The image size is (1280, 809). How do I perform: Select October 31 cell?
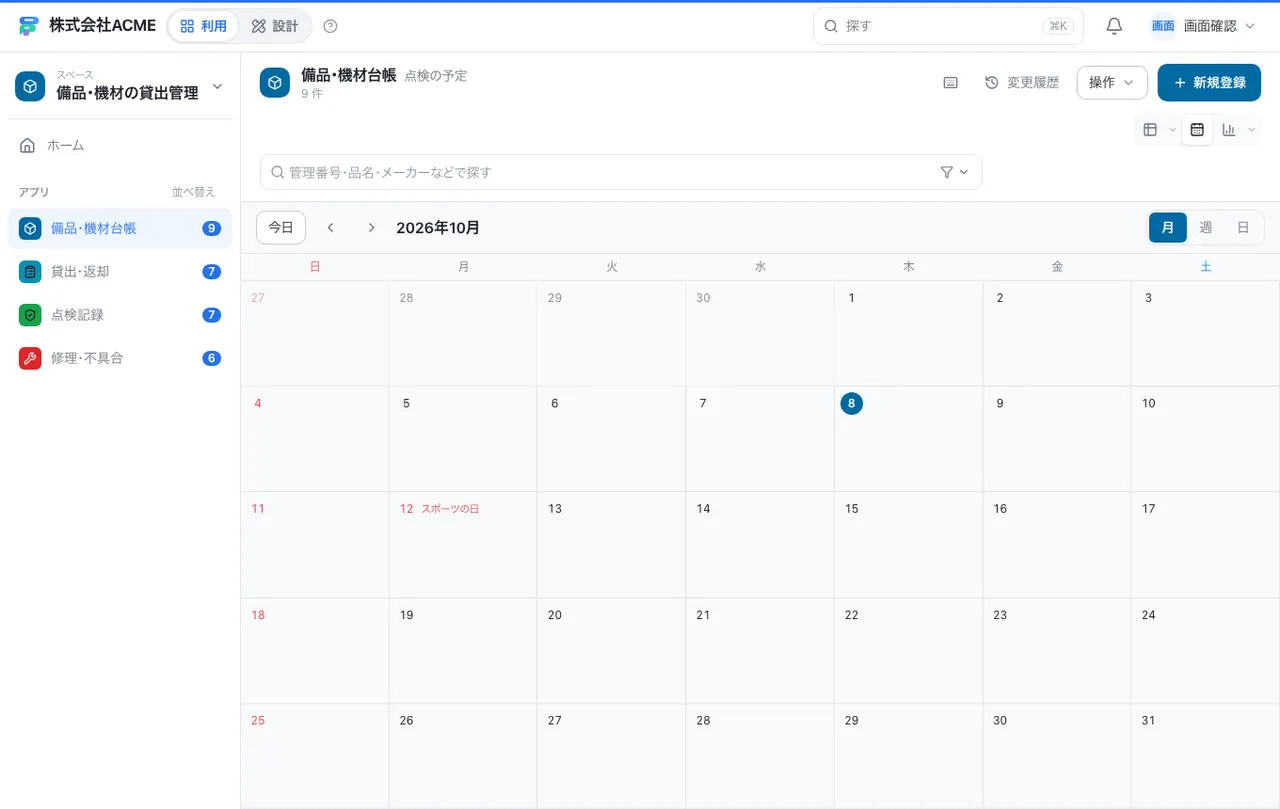pyautogui.click(x=1206, y=756)
